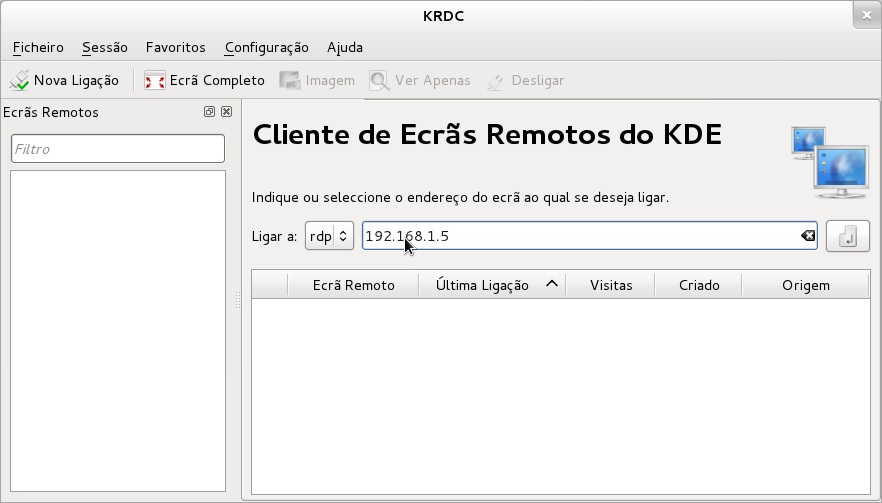This screenshot has width=882, height=503.
Task: Sort by Última Ligação column
Action: pyautogui.click(x=491, y=285)
